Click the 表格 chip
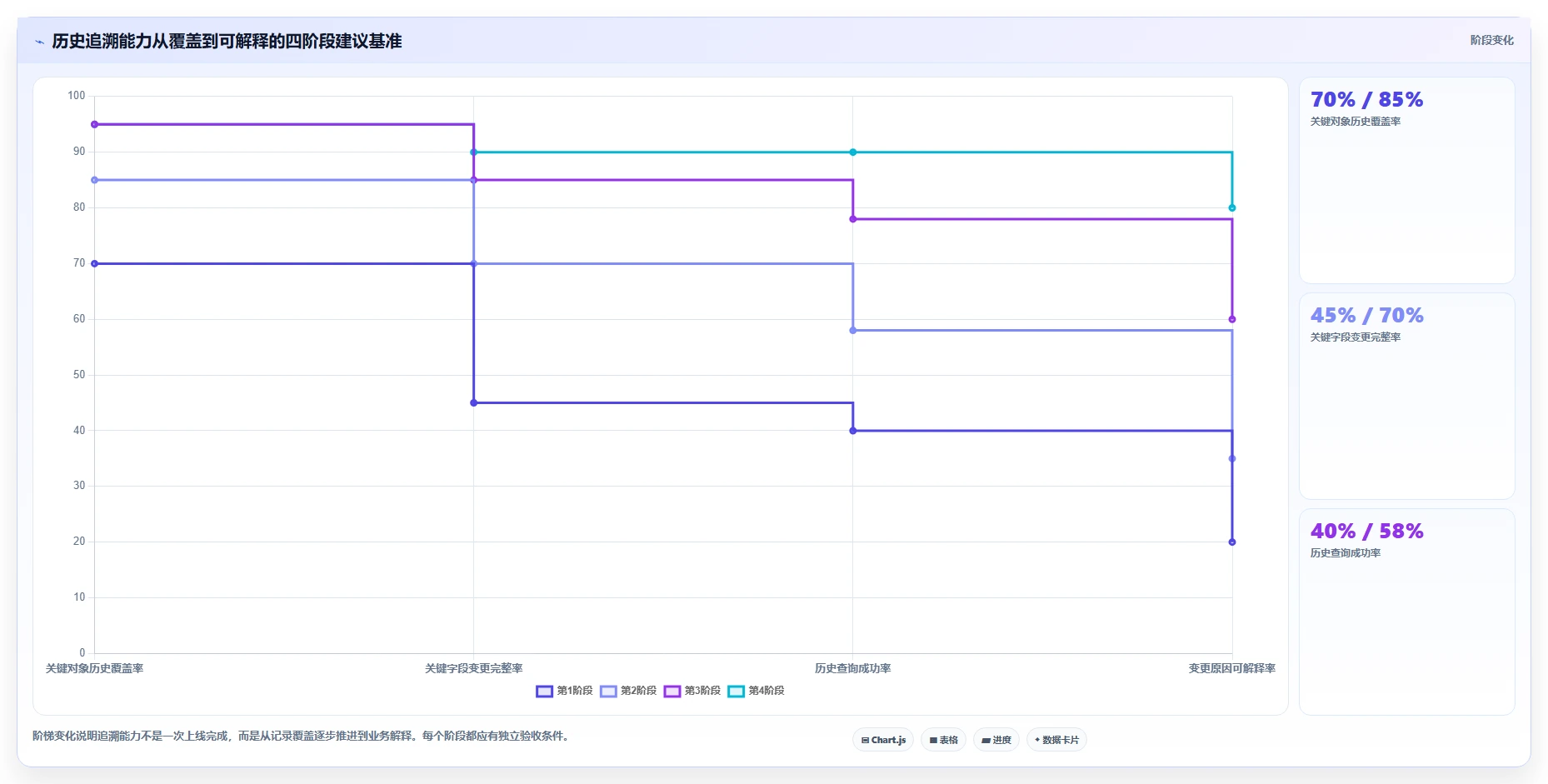Viewport: 1548px width, 784px height. tap(943, 740)
